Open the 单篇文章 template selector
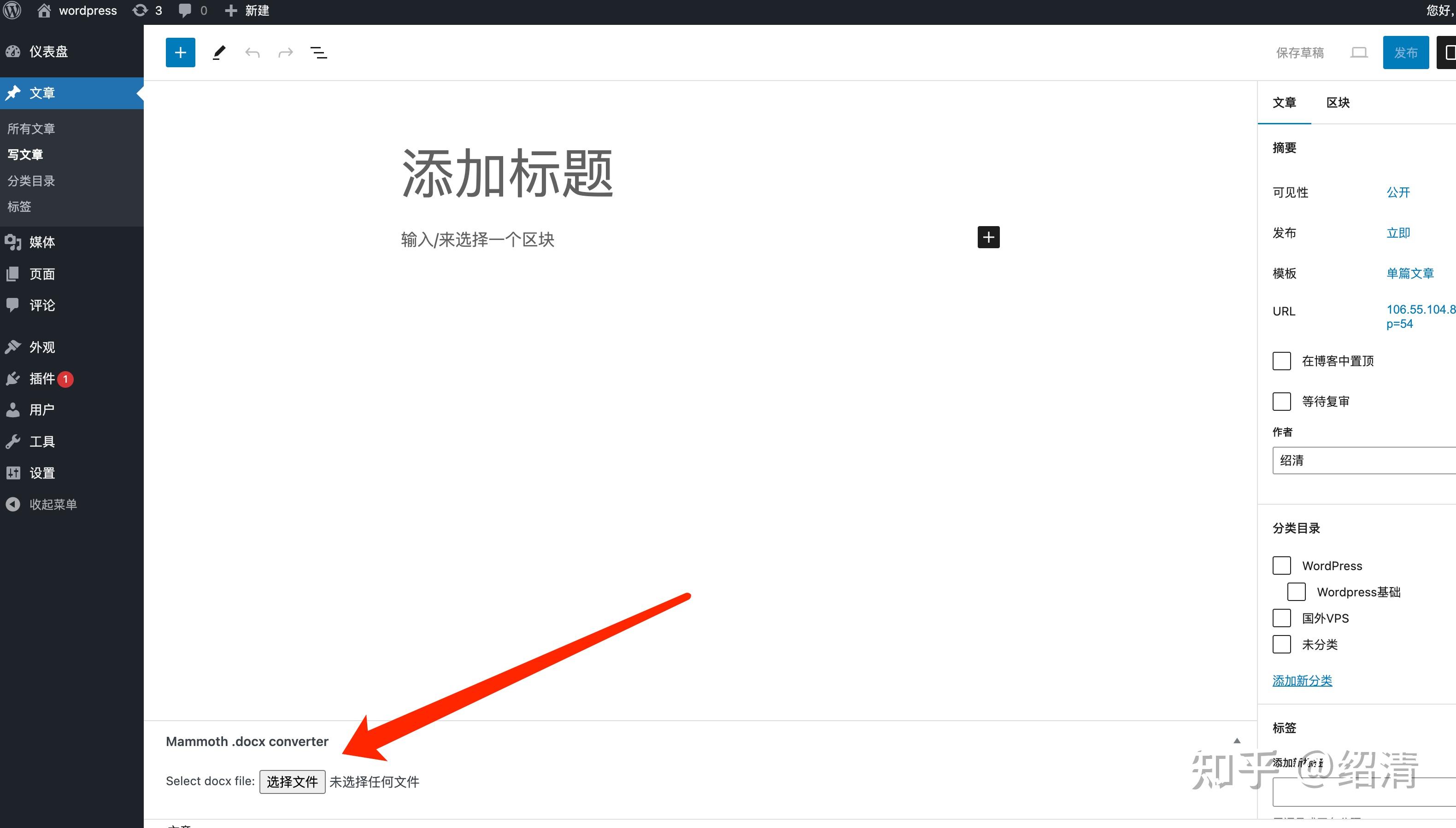Screen dimensions: 1456x828 1409,273
